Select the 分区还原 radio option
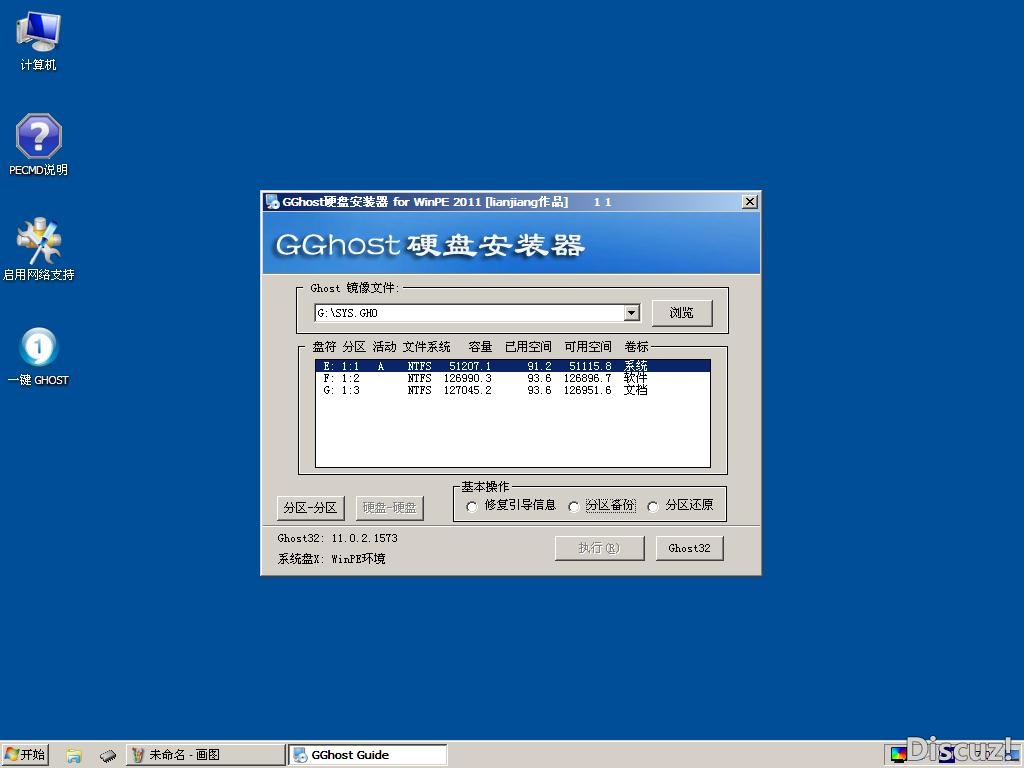The height and width of the screenshot is (768, 1024). 652,506
